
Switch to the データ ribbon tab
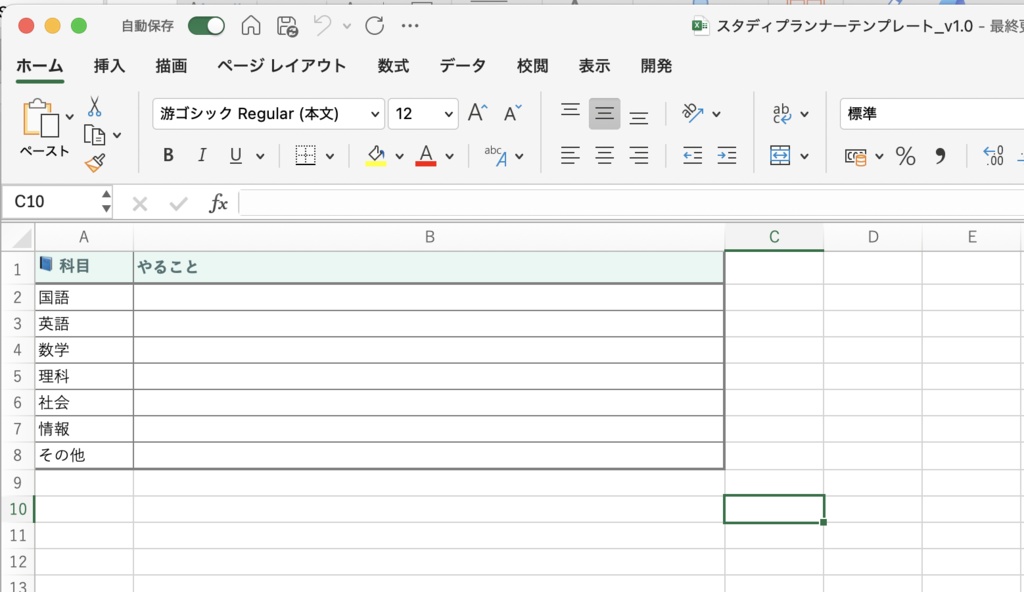462,66
